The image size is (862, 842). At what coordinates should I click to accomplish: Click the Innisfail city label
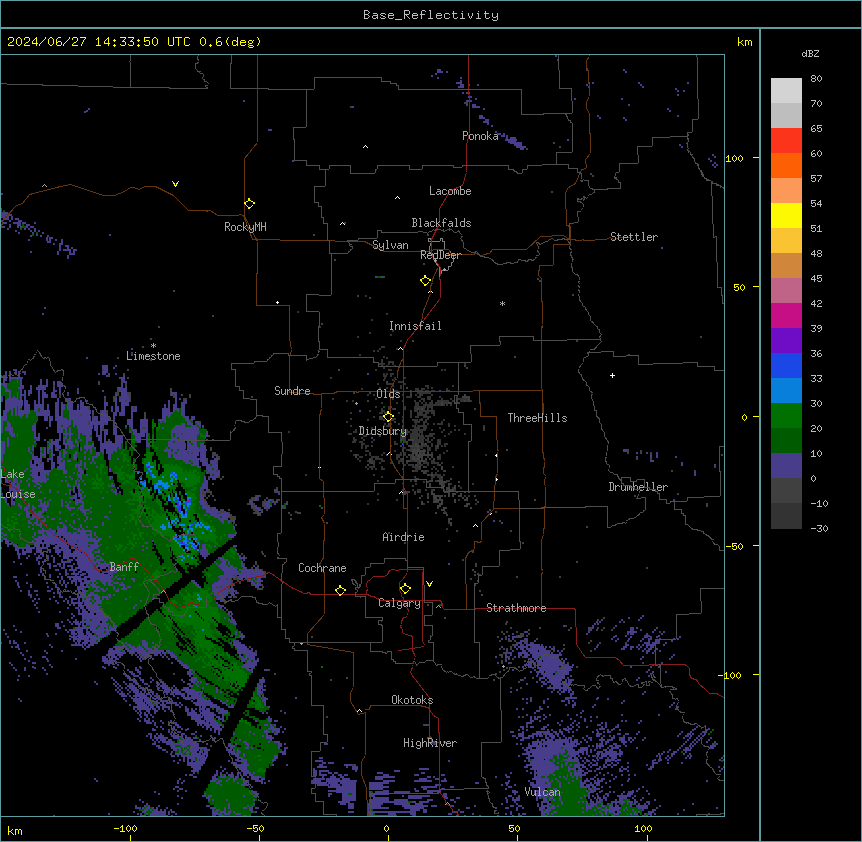415,326
